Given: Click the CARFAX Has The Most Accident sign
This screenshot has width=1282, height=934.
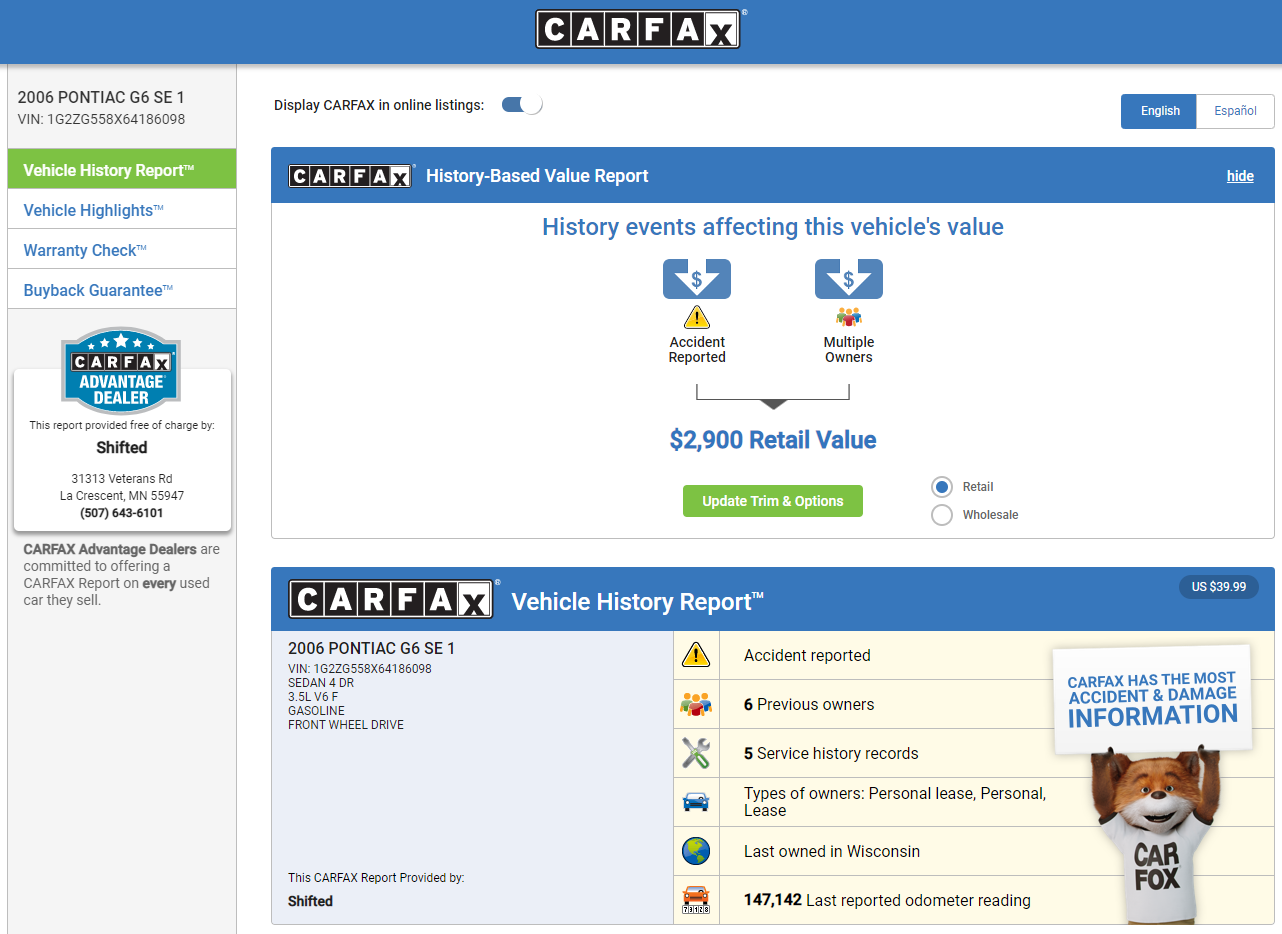Looking at the screenshot, I should coord(1152,699).
